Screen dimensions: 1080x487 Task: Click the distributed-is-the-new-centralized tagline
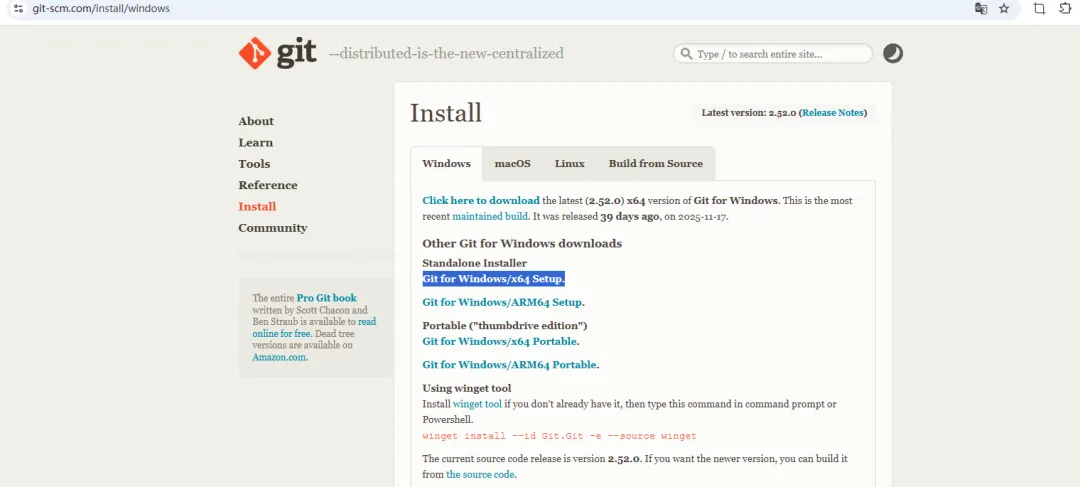tap(446, 54)
